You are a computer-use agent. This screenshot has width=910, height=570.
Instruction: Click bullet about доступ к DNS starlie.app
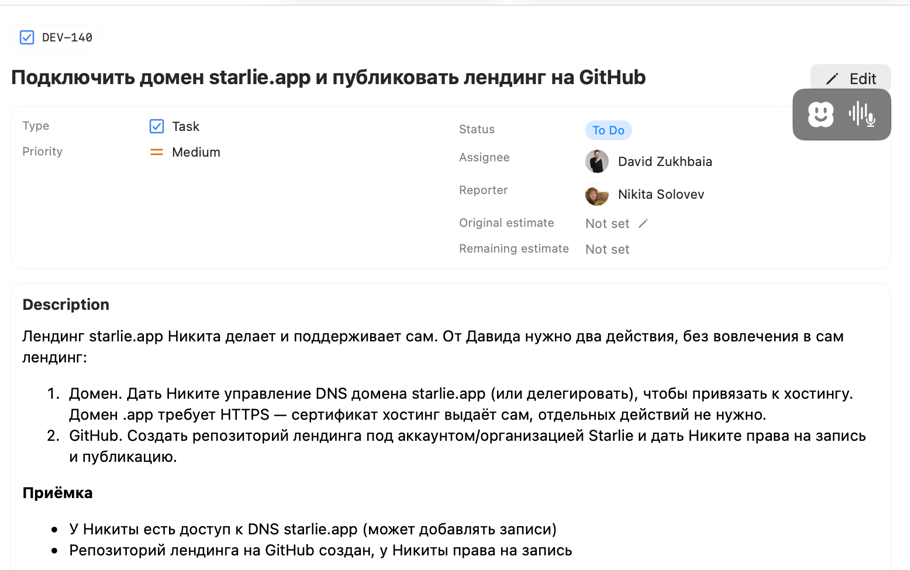313,529
